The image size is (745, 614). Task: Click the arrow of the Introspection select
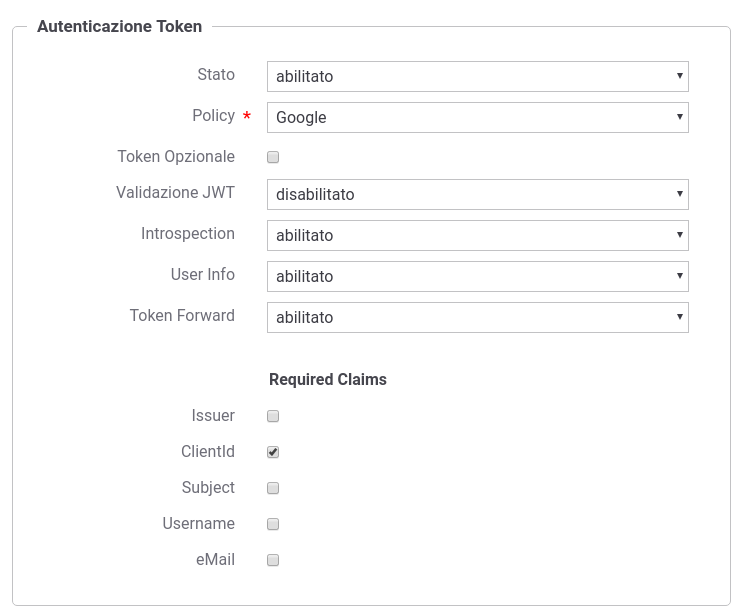tap(679, 234)
